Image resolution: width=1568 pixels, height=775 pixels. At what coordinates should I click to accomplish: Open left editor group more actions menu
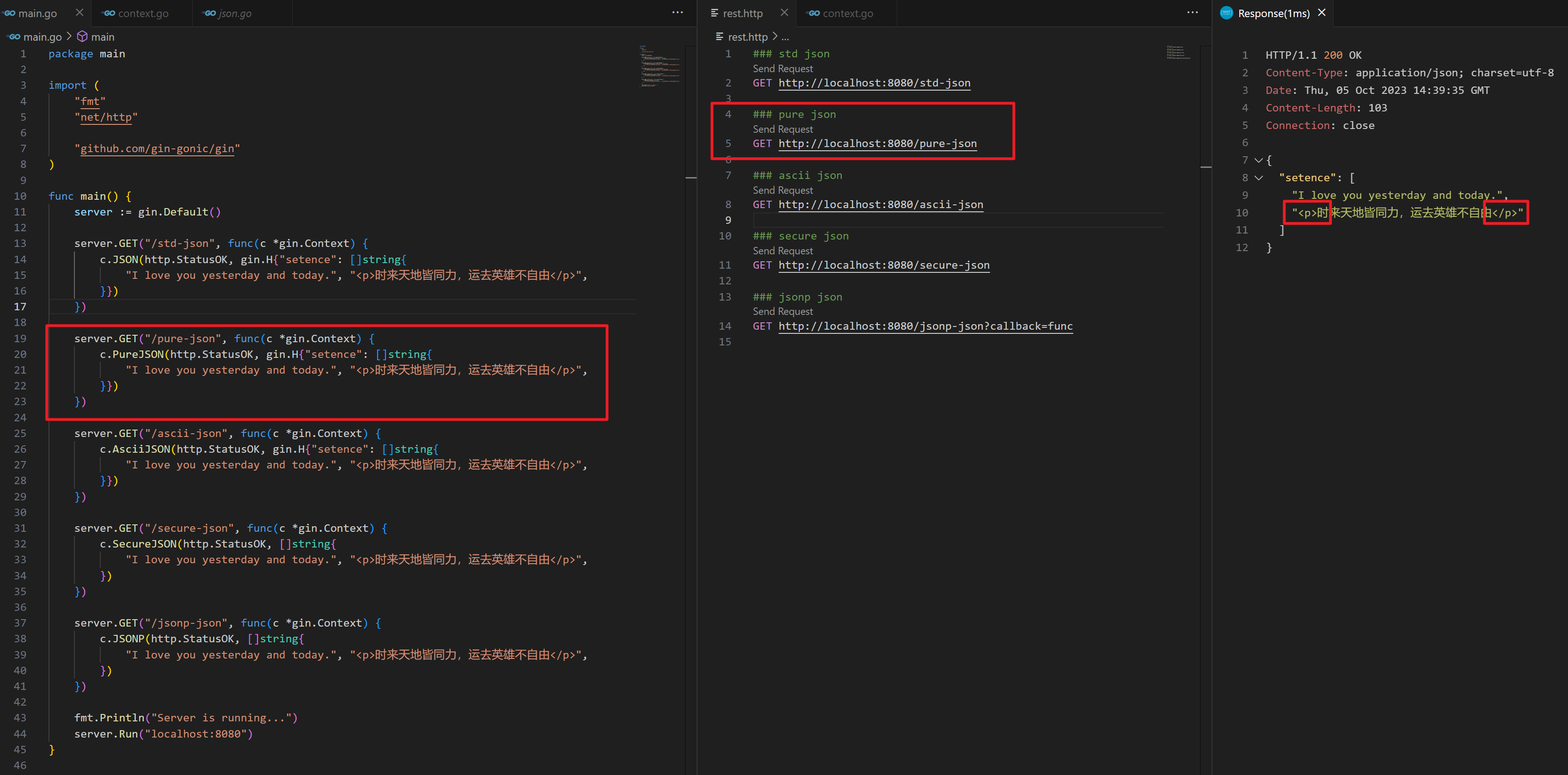[677, 12]
